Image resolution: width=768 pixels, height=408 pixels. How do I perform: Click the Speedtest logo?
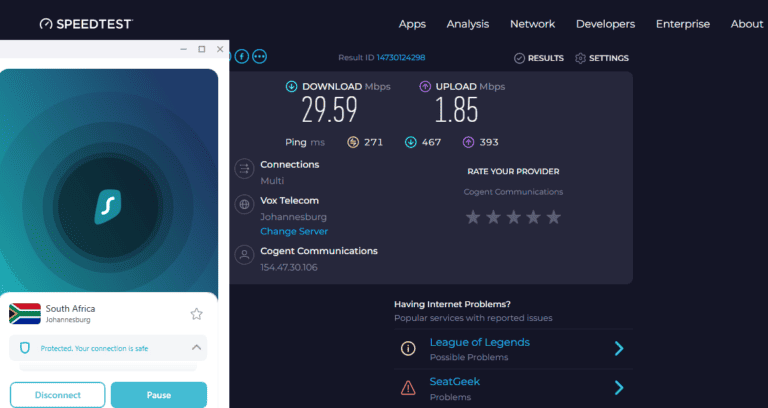[x=86, y=23]
